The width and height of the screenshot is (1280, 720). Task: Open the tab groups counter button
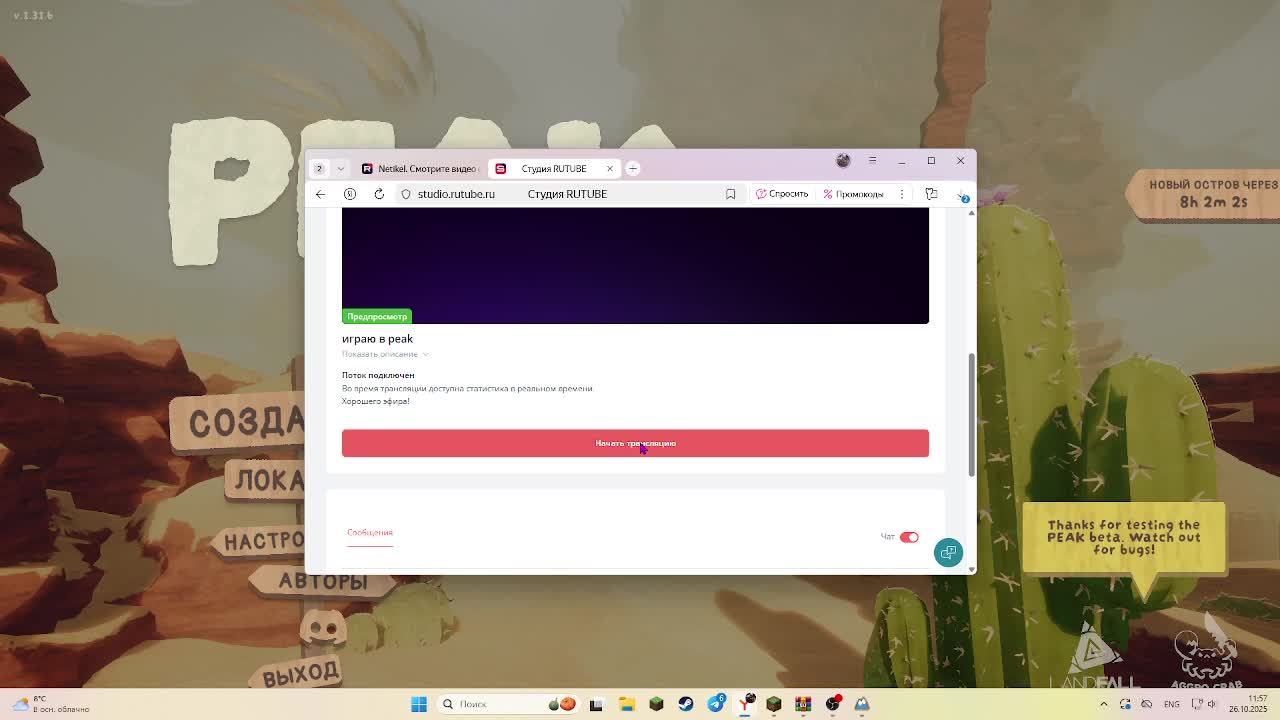click(319, 168)
